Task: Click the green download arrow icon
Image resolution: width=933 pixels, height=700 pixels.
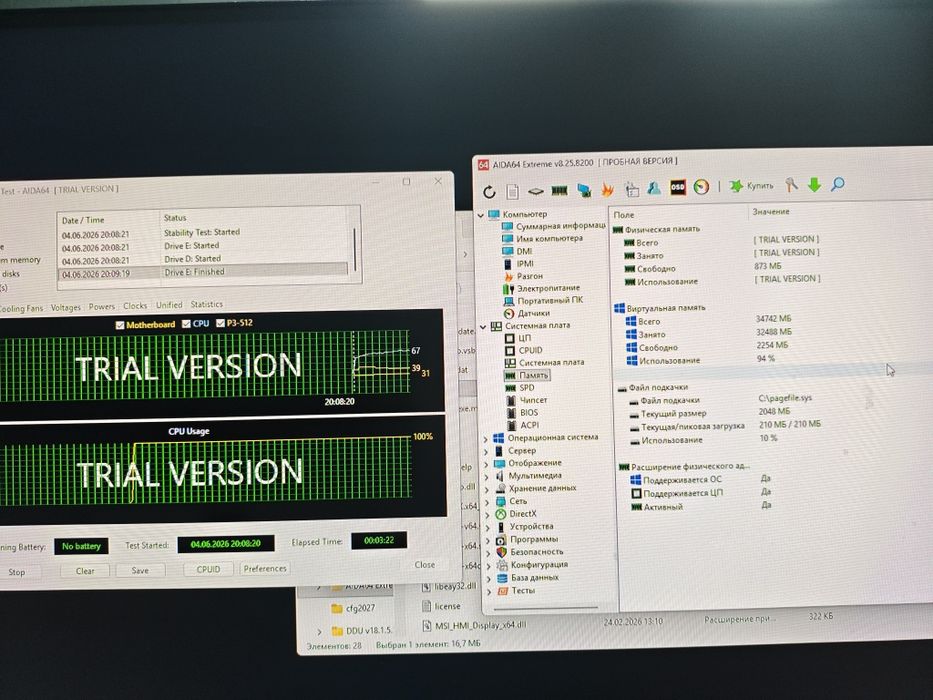Action: click(815, 185)
